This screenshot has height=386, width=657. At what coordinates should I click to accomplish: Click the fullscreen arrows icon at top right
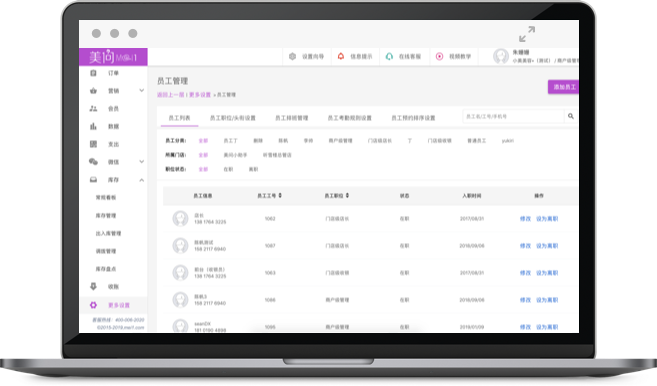(527, 34)
